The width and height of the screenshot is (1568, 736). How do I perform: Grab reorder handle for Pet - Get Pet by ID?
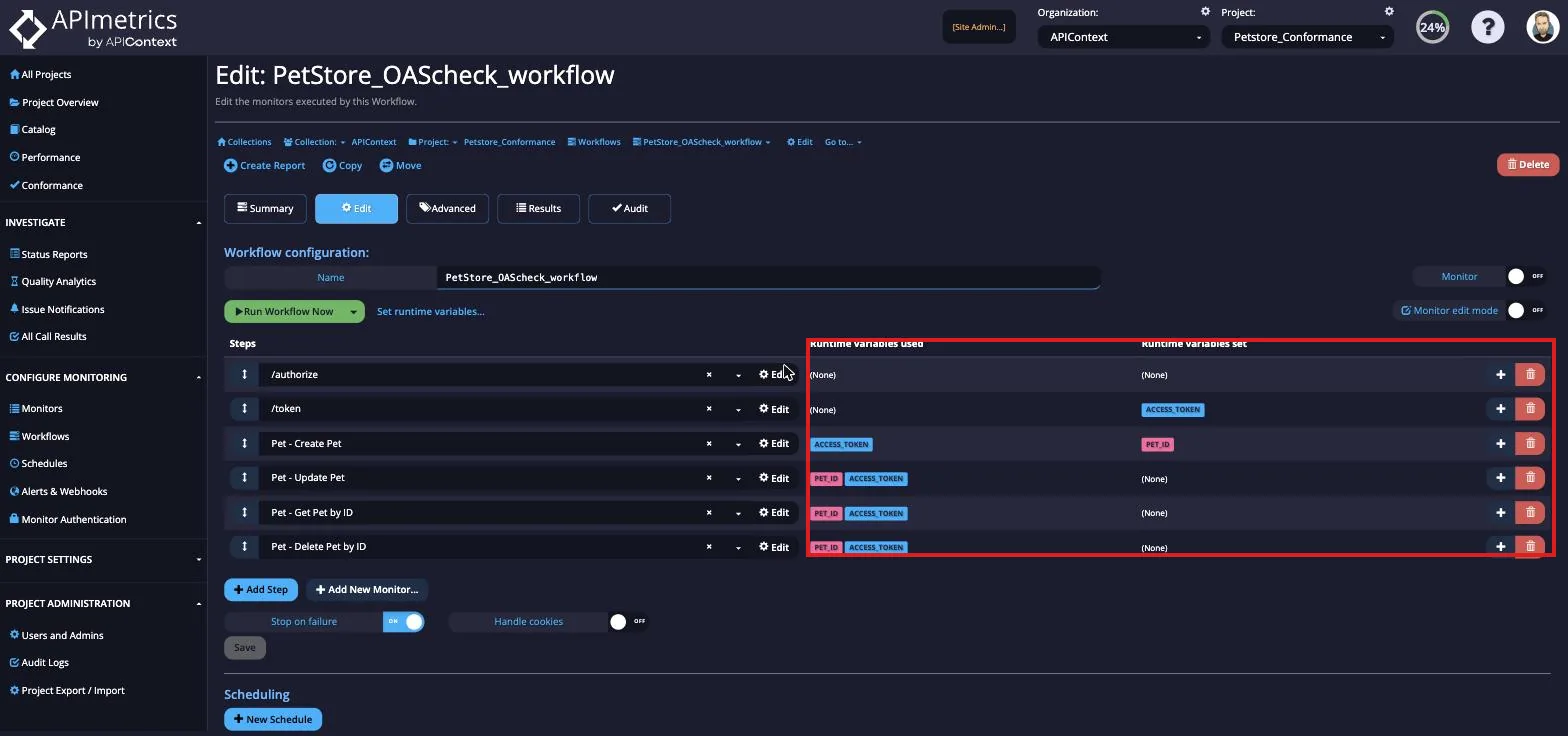pos(244,512)
